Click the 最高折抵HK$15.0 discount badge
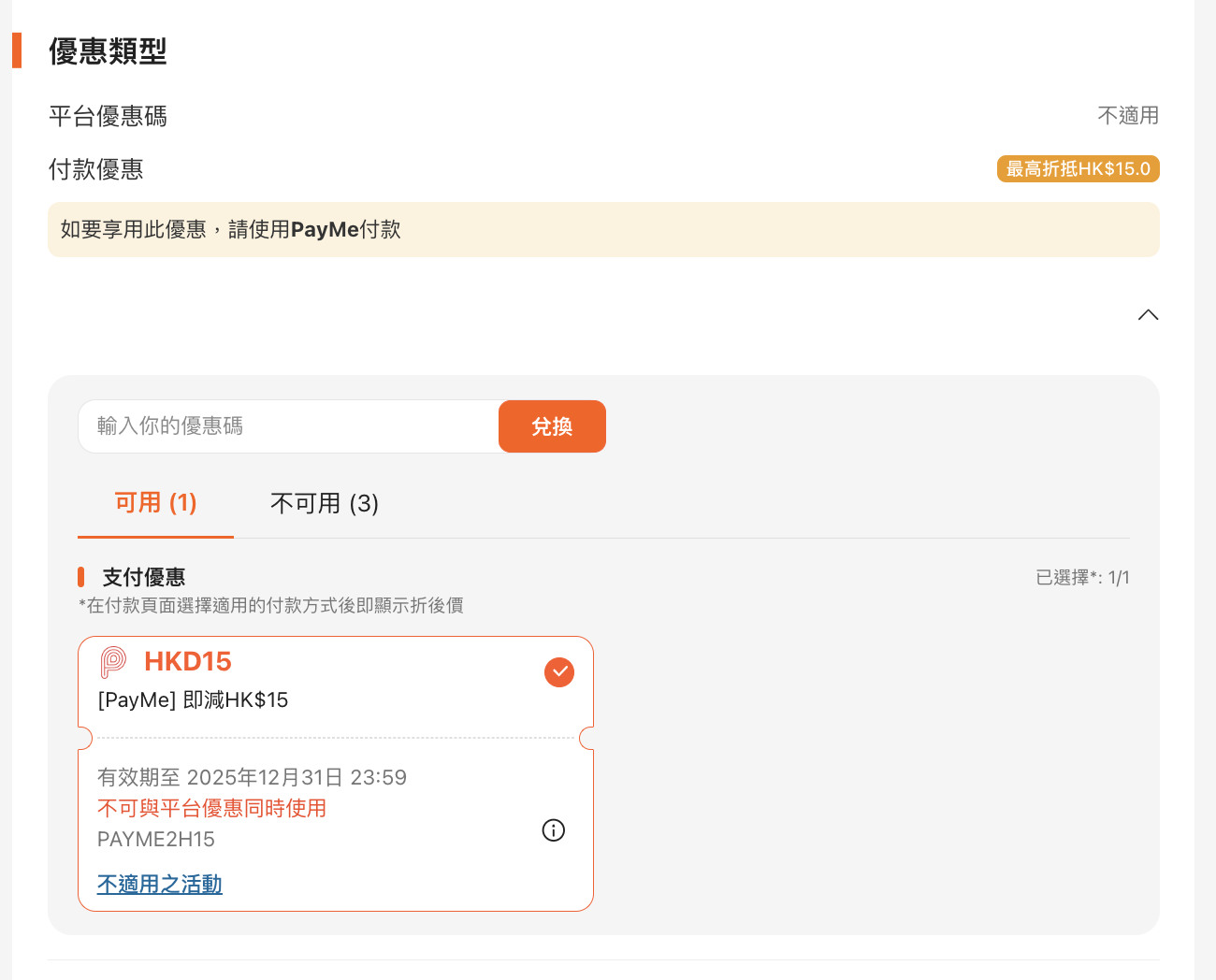Viewport: 1216px width, 980px height. 1078,168
